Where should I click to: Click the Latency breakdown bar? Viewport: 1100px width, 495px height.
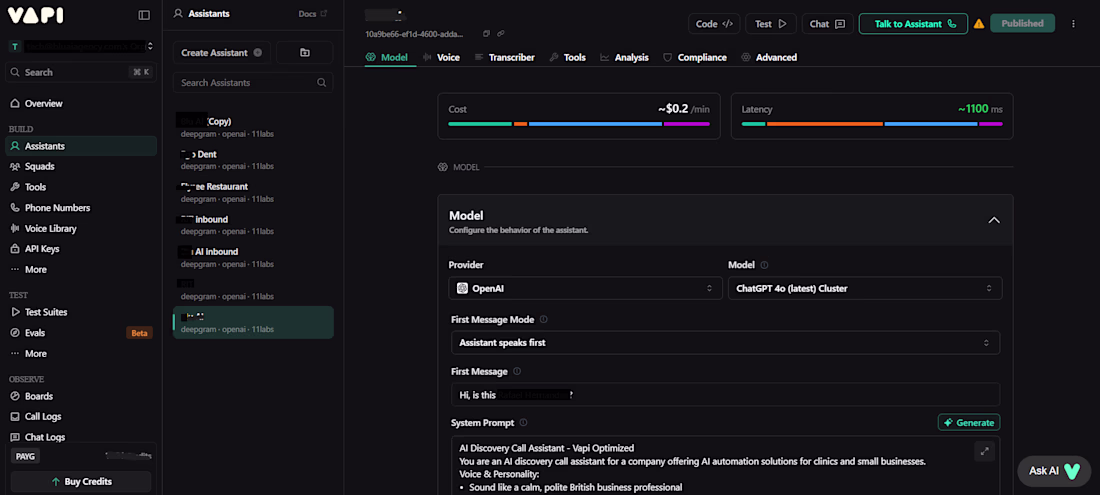[x=872, y=124]
